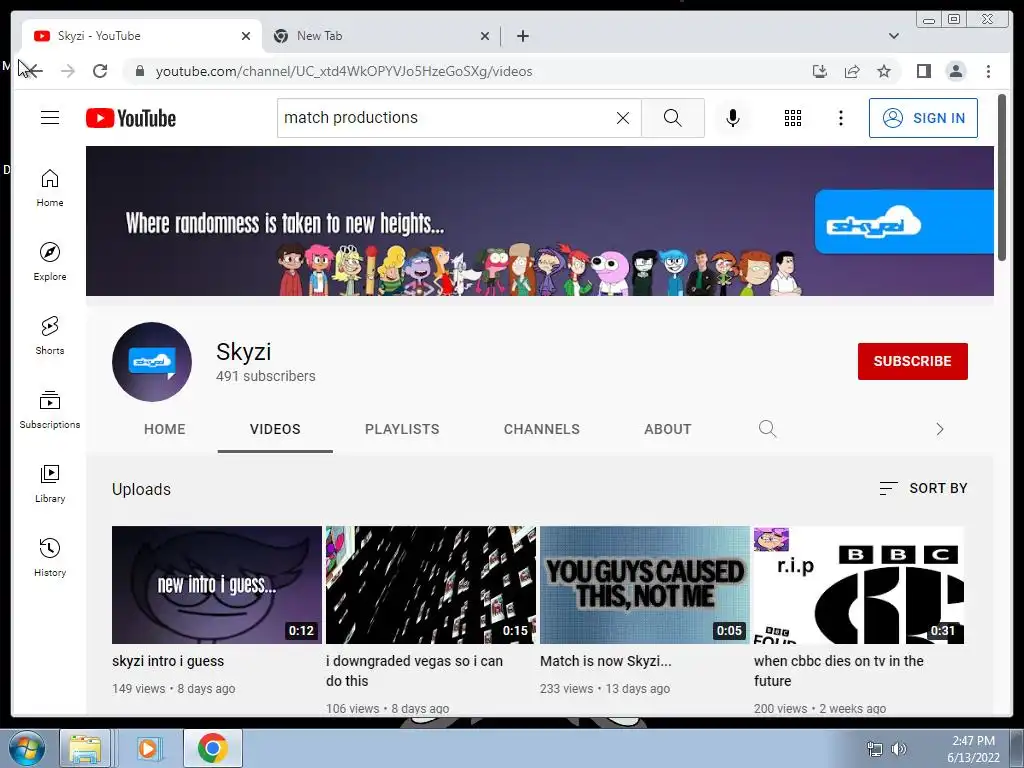Open 'Match is now Skyzi...' title
Viewport: 1024px width, 768px height.
(605, 661)
